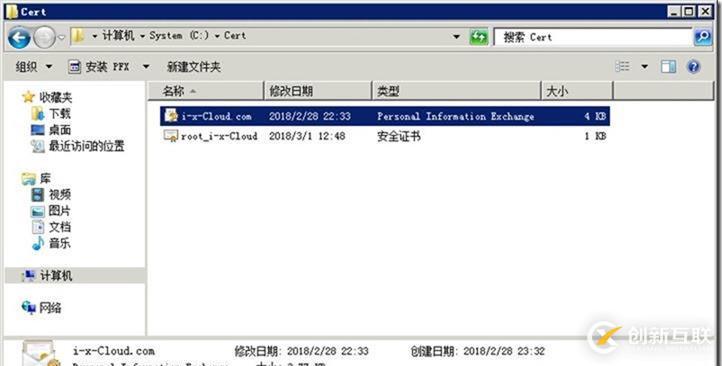Click the 收藏夹 star icon

(29, 97)
